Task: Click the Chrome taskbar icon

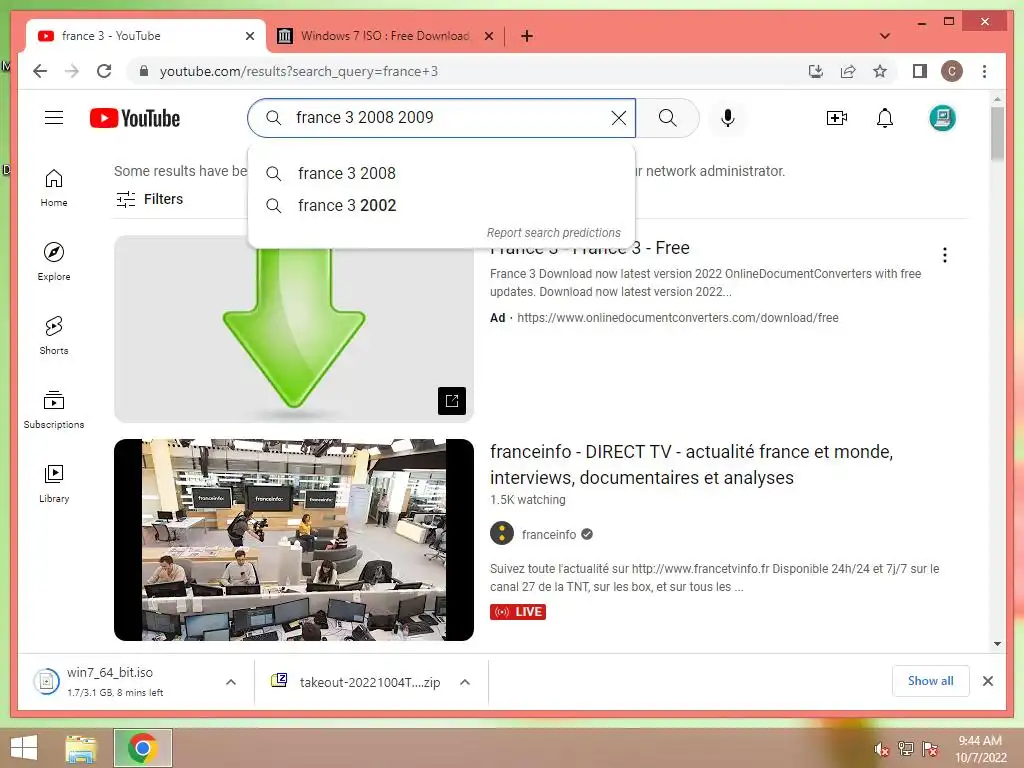Action: coord(143,748)
